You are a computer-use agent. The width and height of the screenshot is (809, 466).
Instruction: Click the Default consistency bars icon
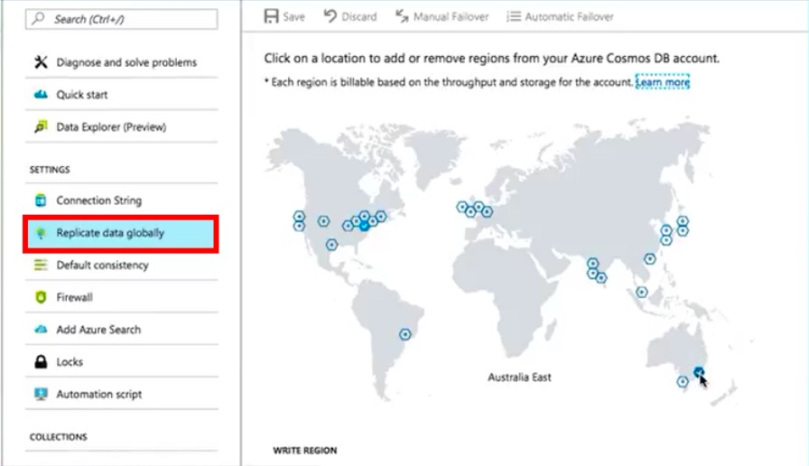pos(41,265)
